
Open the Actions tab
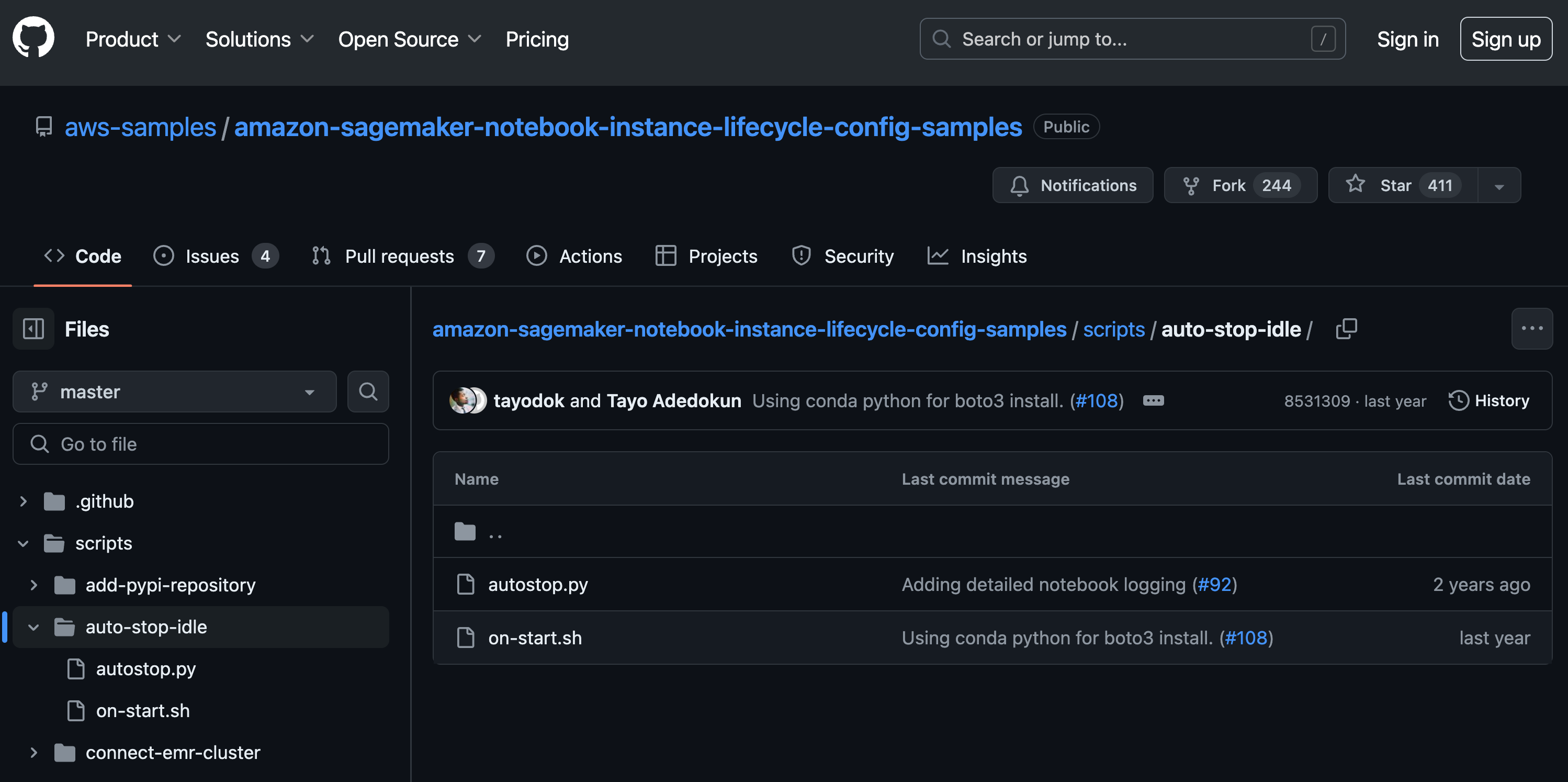pos(574,256)
